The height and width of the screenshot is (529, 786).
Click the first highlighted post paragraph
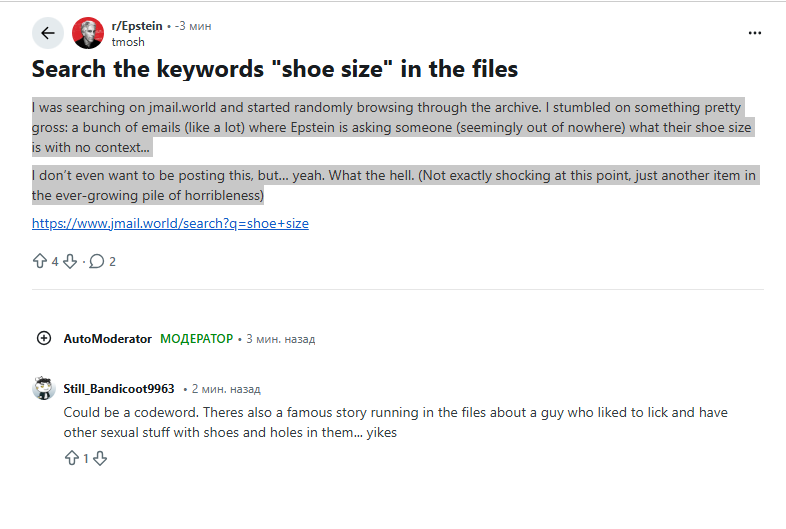(390, 126)
